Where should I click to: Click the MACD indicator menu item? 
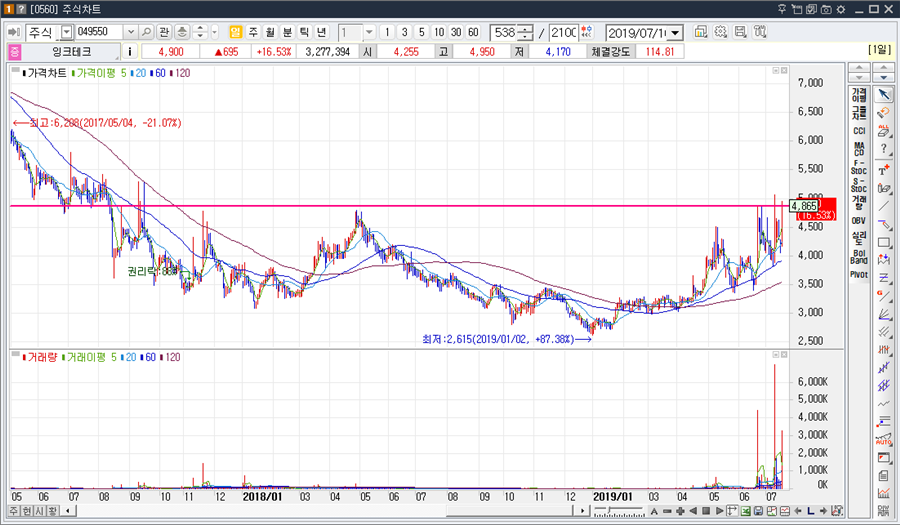click(x=859, y=149)
